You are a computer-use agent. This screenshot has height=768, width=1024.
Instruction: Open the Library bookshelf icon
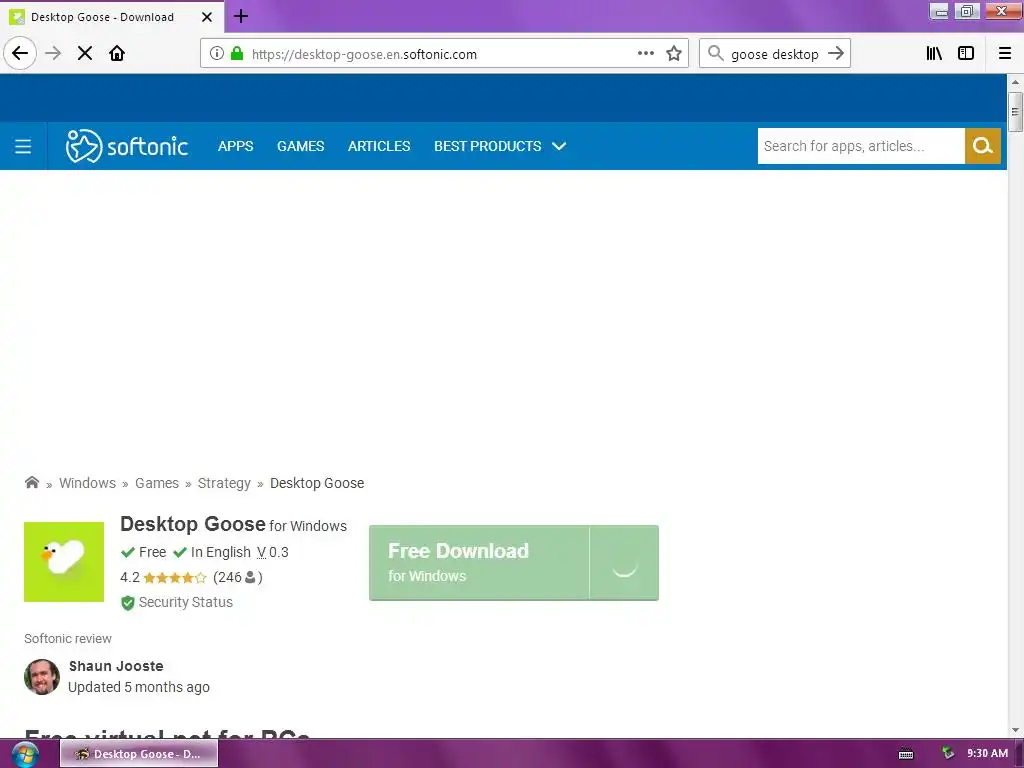pyautogui.click(x=934, y=54)
